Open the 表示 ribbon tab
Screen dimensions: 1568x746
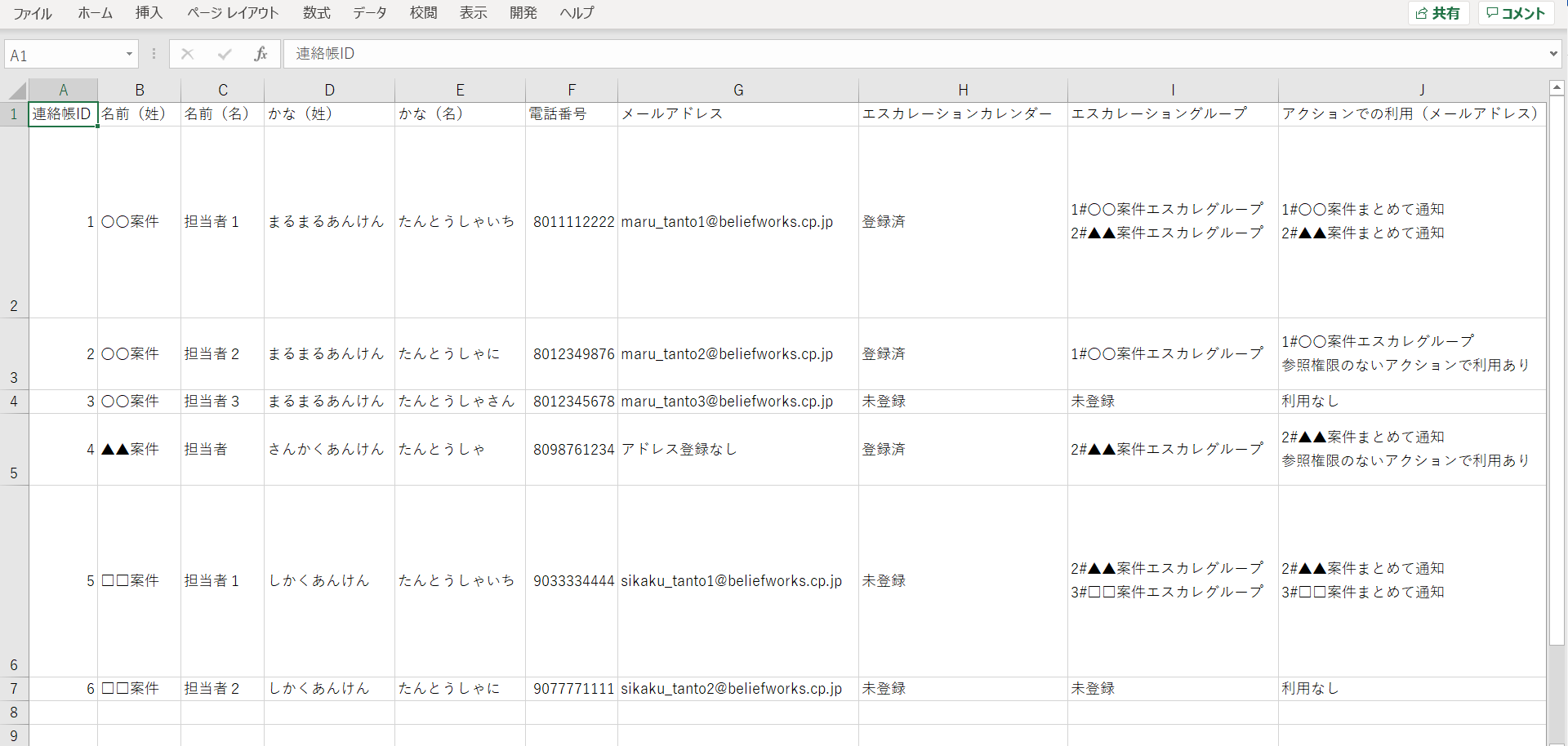point(473,13)
